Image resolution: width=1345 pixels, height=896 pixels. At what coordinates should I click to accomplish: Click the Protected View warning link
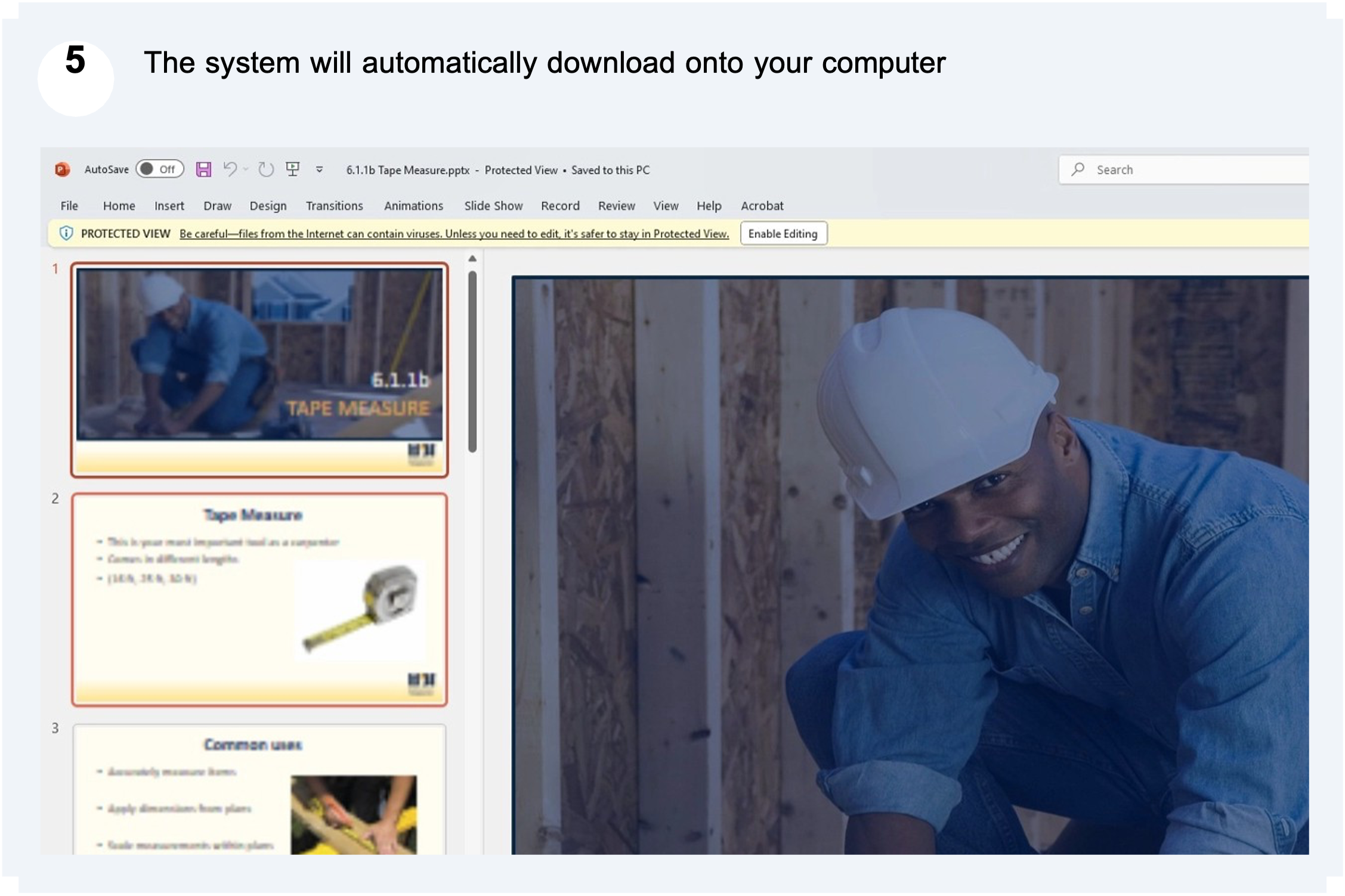454,234
